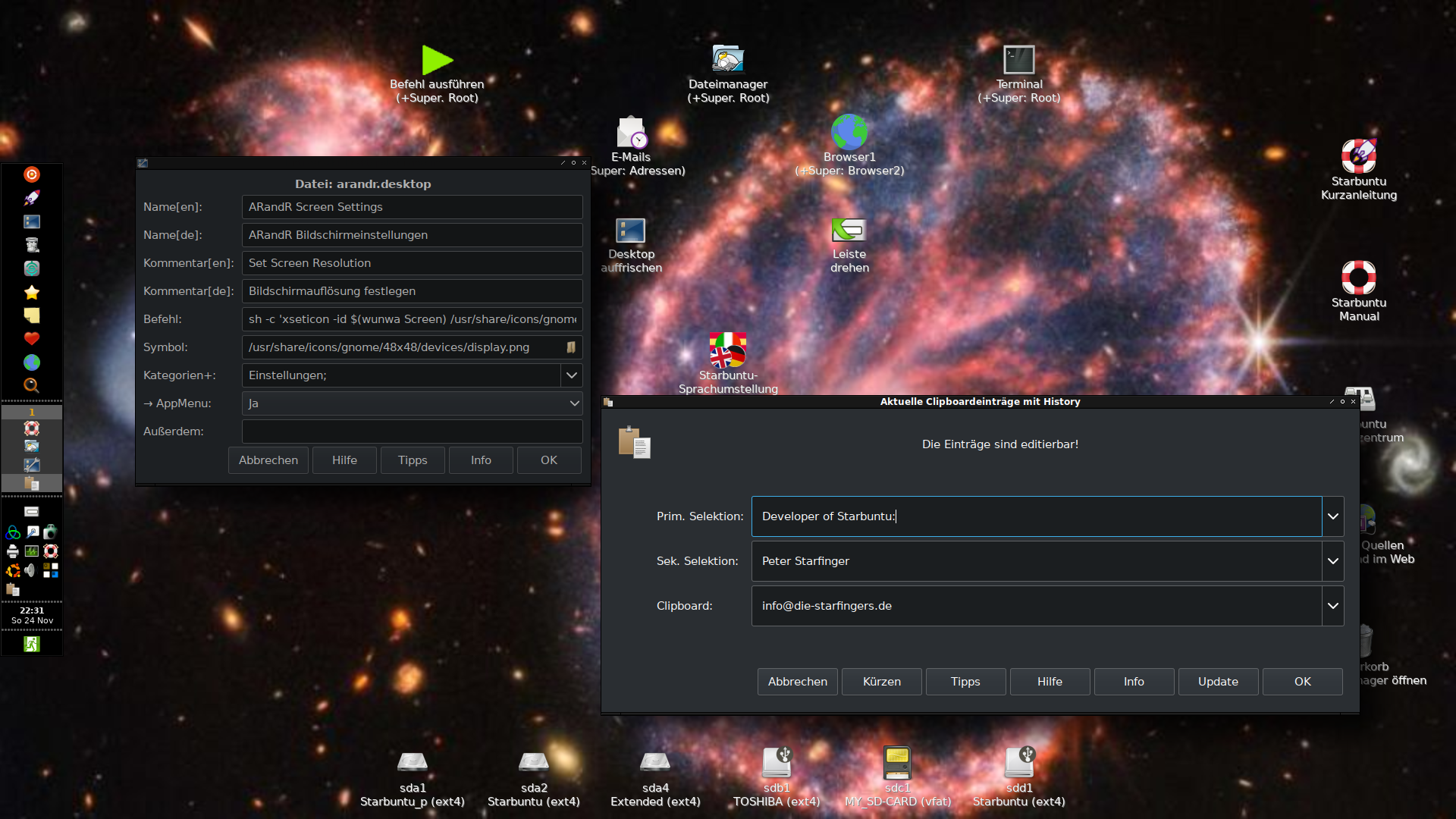This screenshot has height=819, width=1456.
Task: Click Hilfe in arandr.desktop dialog
Action: pyautogui.click(x=344, y=460)
